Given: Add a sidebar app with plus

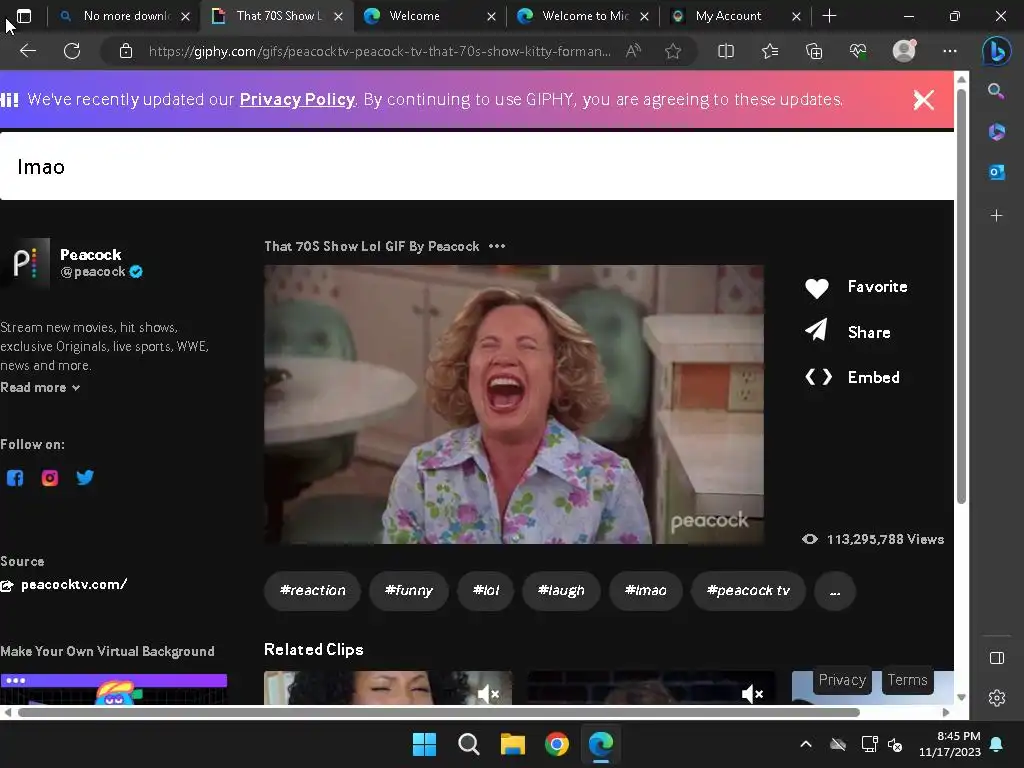Looking at the screenshot, I should (x=996, y=216).
